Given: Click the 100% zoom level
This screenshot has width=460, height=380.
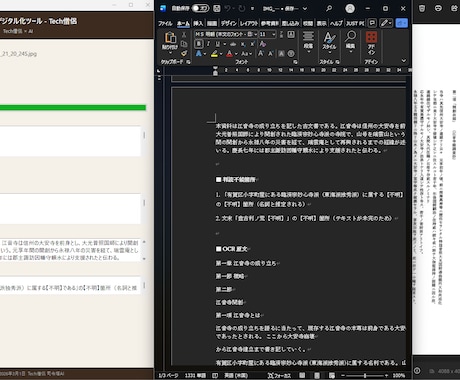Looking at the screenshot, I should (399, 376).
